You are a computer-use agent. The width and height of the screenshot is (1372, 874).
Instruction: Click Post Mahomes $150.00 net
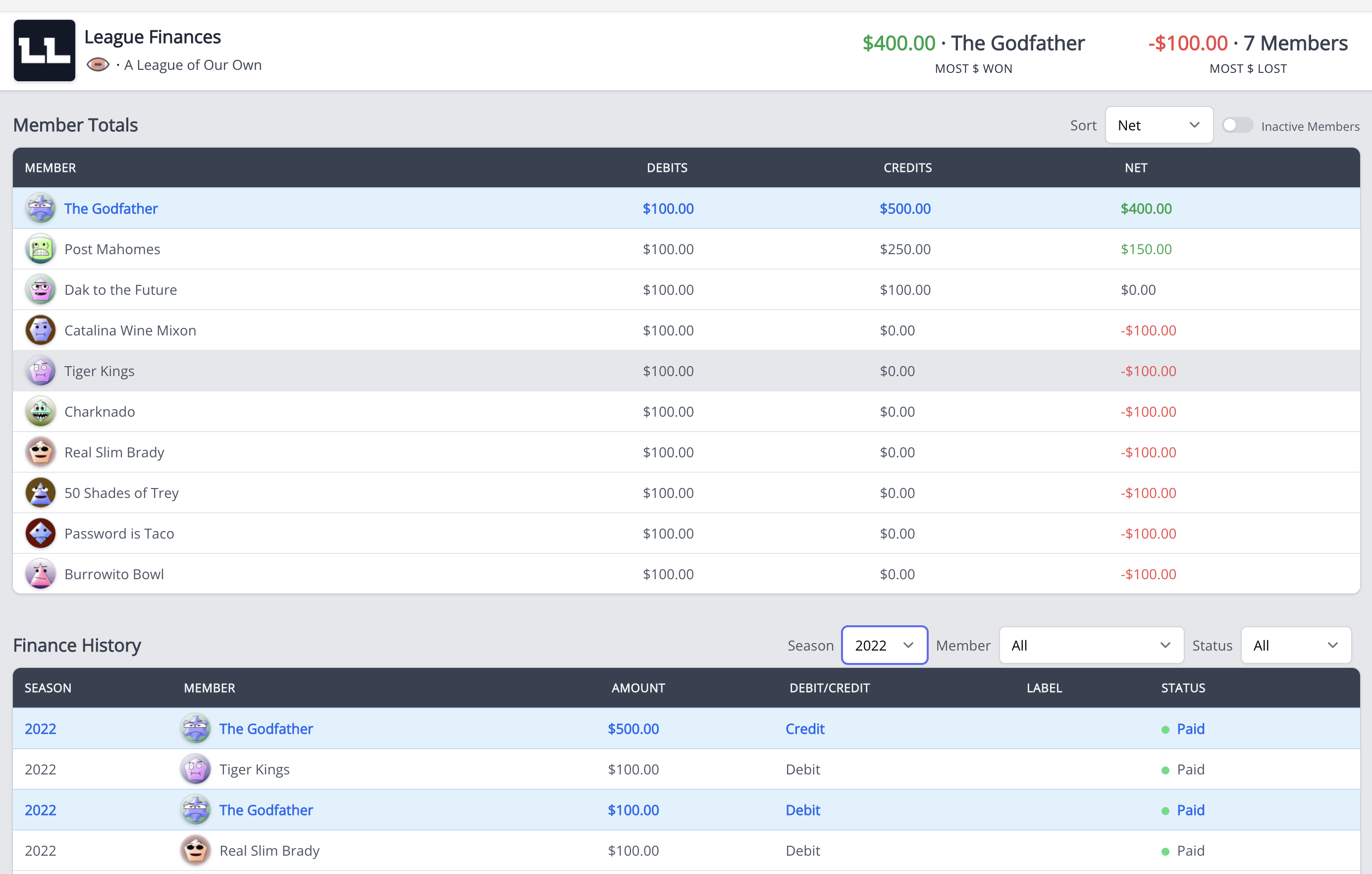coord(1146,249)
